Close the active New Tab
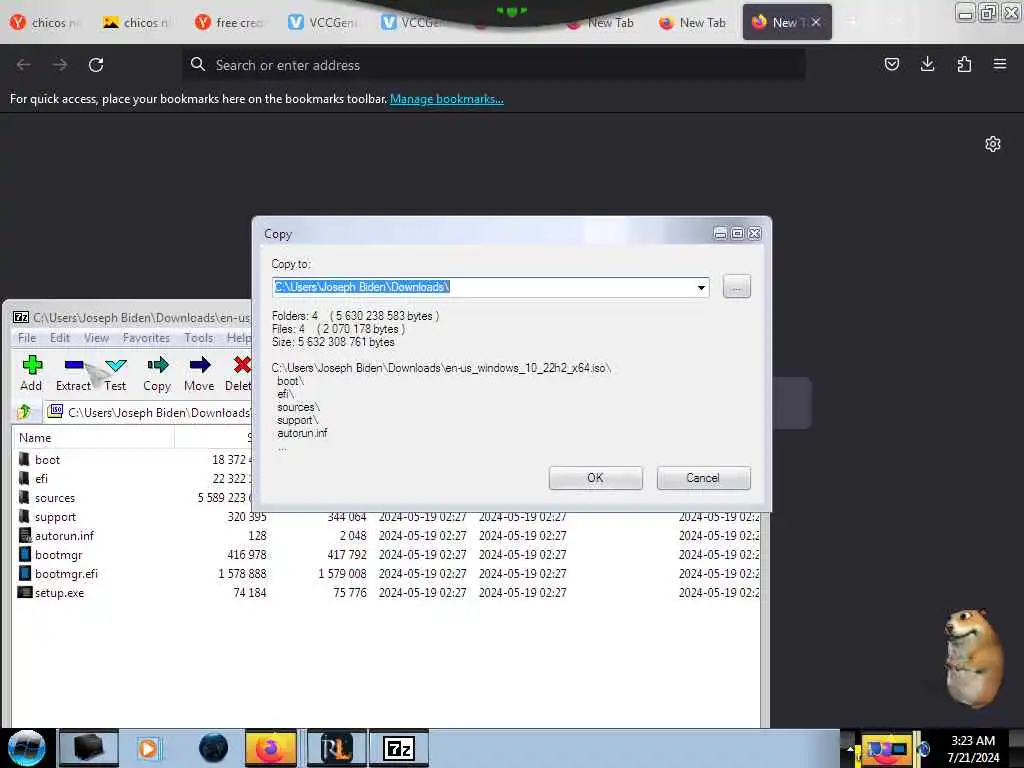The width and height of the screenshot is (1024, 768). click(x=816, y=22)
